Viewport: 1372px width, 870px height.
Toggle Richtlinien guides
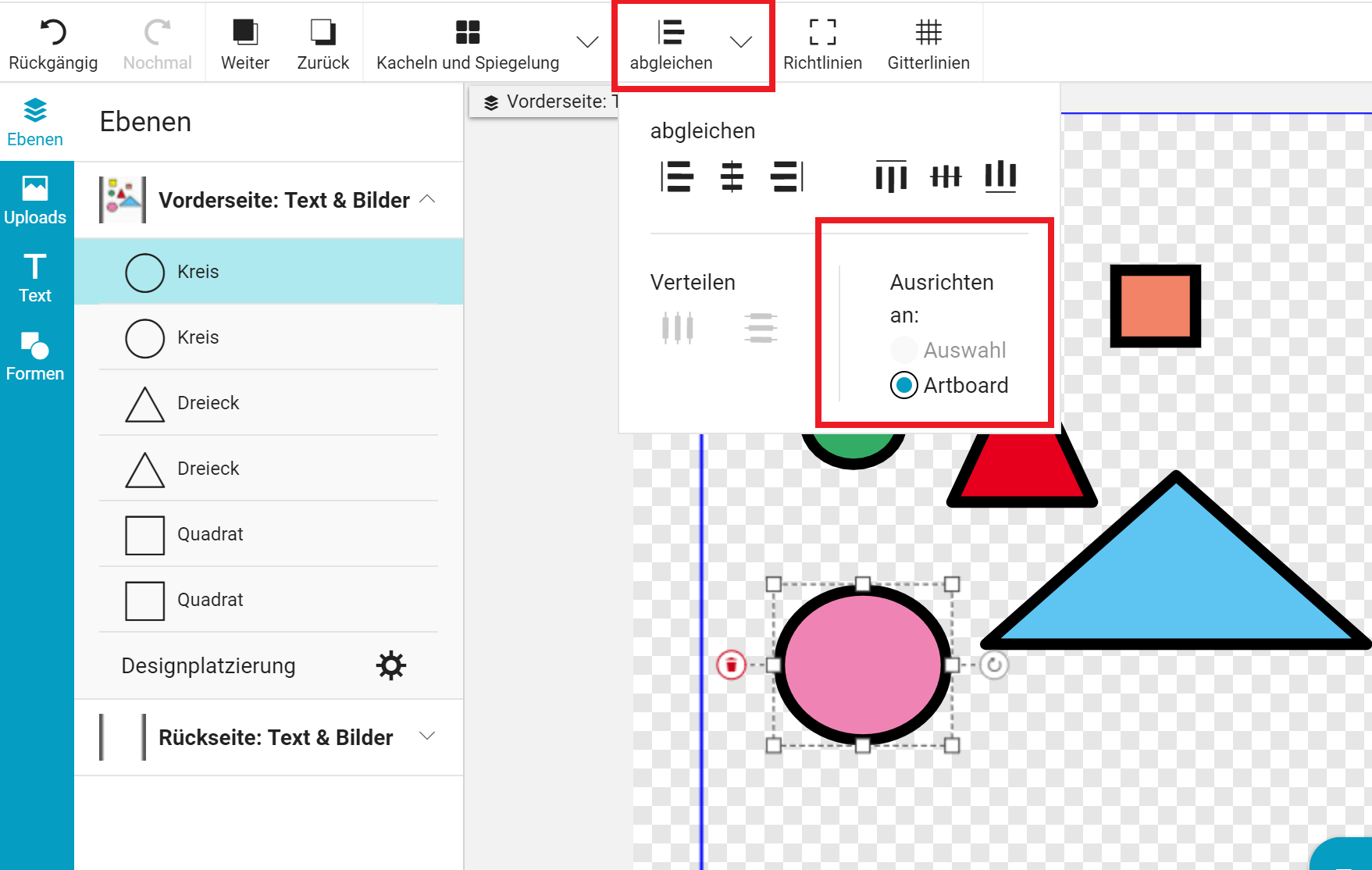(822, 44)
